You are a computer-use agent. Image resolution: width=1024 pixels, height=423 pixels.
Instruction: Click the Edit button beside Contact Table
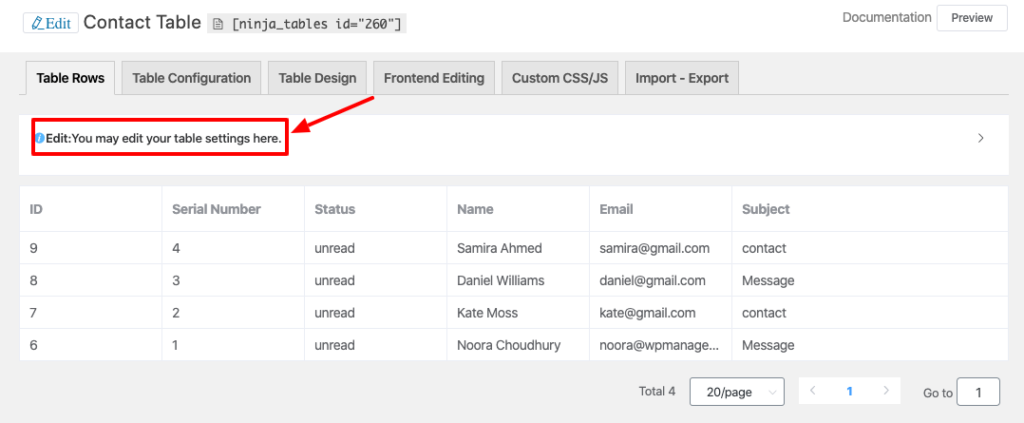[50, 23]
